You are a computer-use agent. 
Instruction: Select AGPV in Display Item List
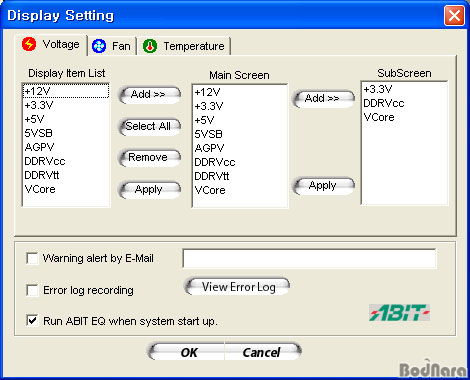pos(66,147)
